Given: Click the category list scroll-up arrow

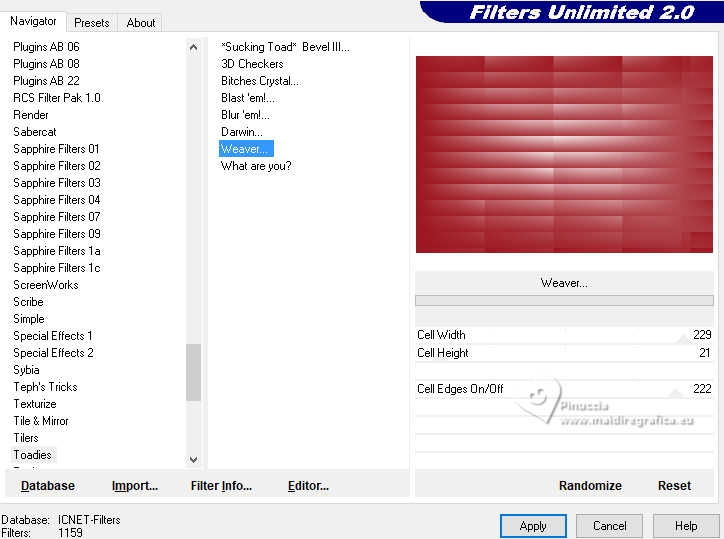Looking at the screenshot, I should pyautogui.click(x=193, y=47).
